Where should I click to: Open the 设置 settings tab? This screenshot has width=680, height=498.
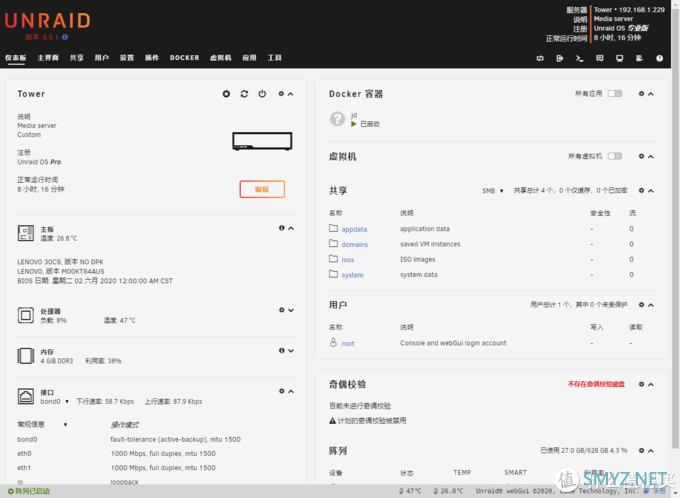click(127, 58)
